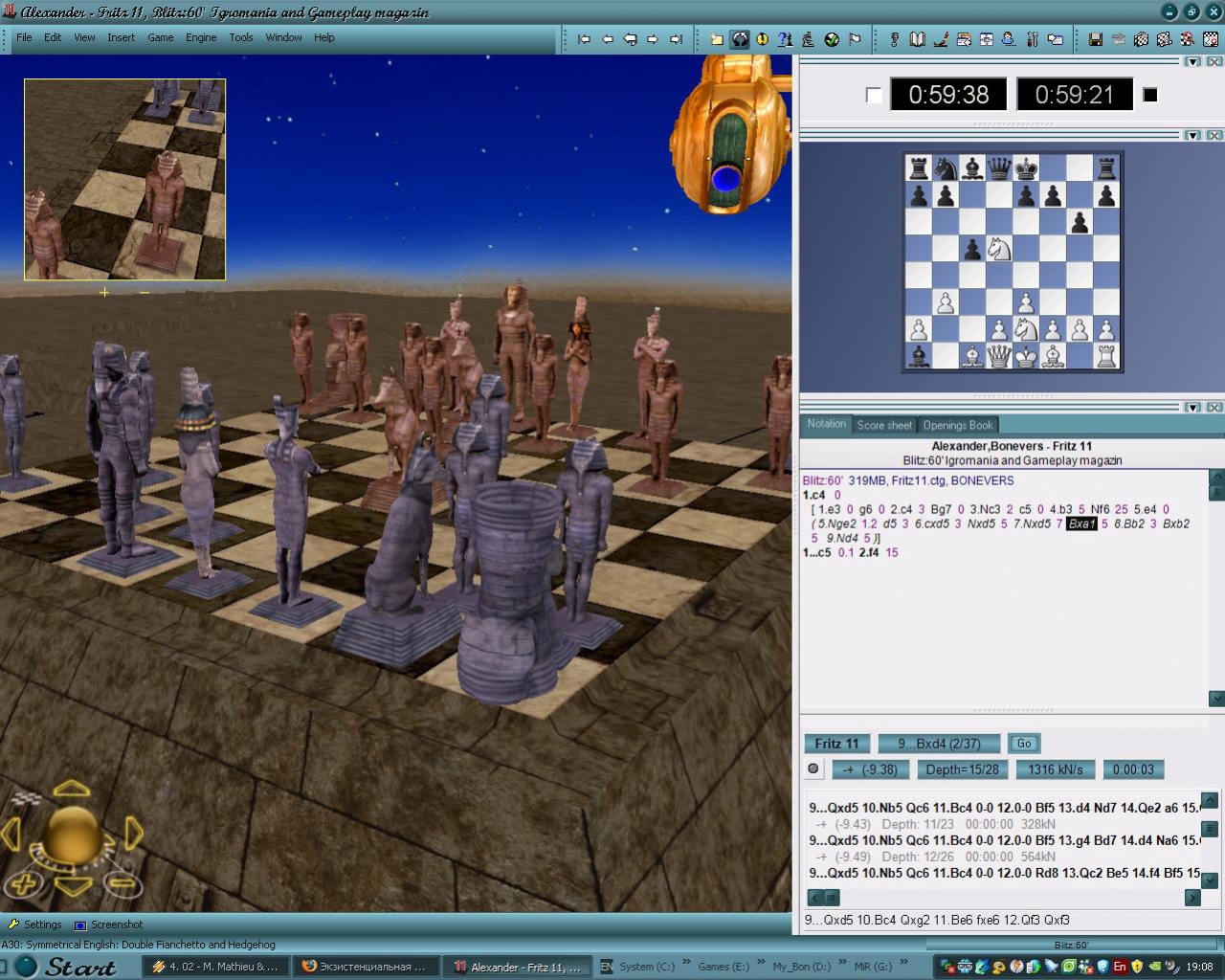
Task: Click the flip board toolbar icon
Action: coord(740,39)
